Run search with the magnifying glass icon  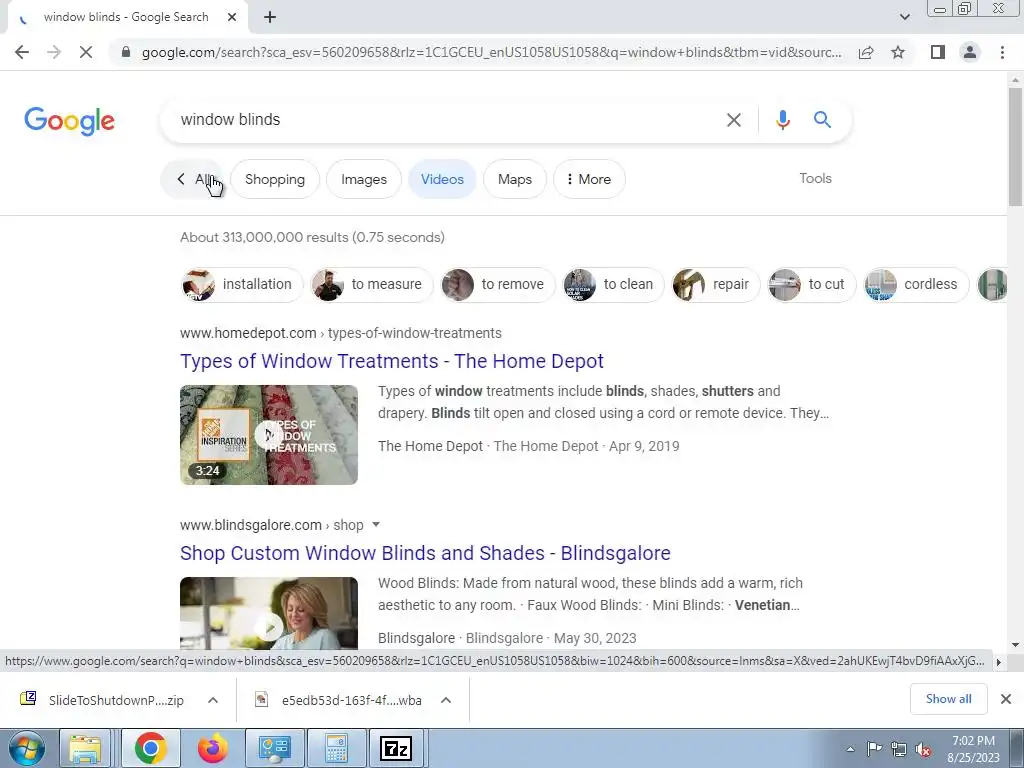(x=822, y=120)
